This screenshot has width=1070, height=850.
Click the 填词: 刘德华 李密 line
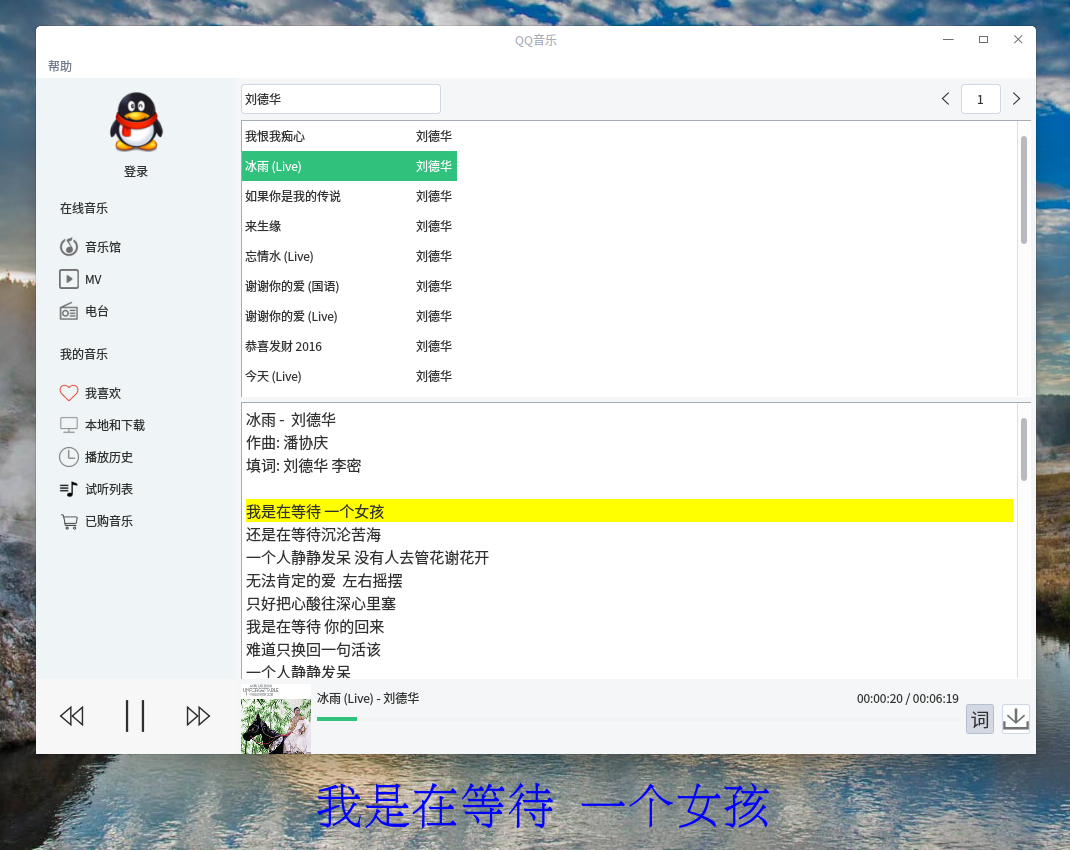tap(304, 466)
